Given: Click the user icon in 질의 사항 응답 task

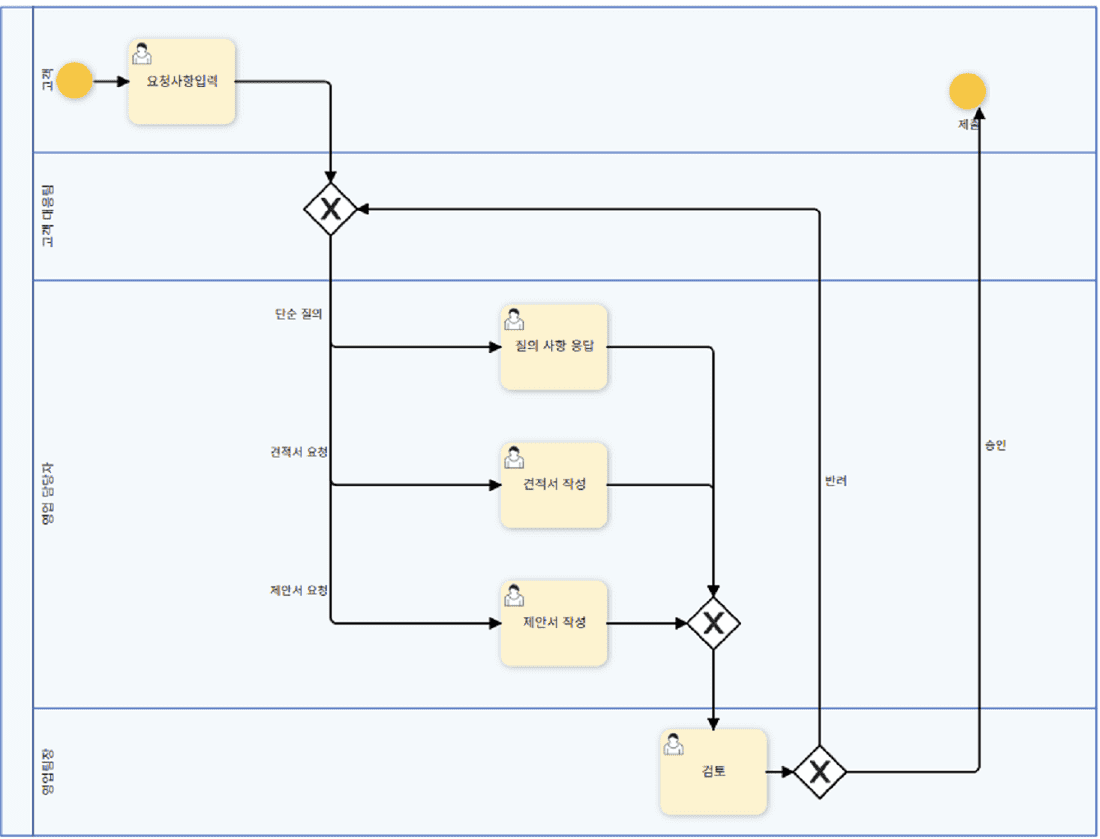Looking at the screenshot, I should click(514, 319).
